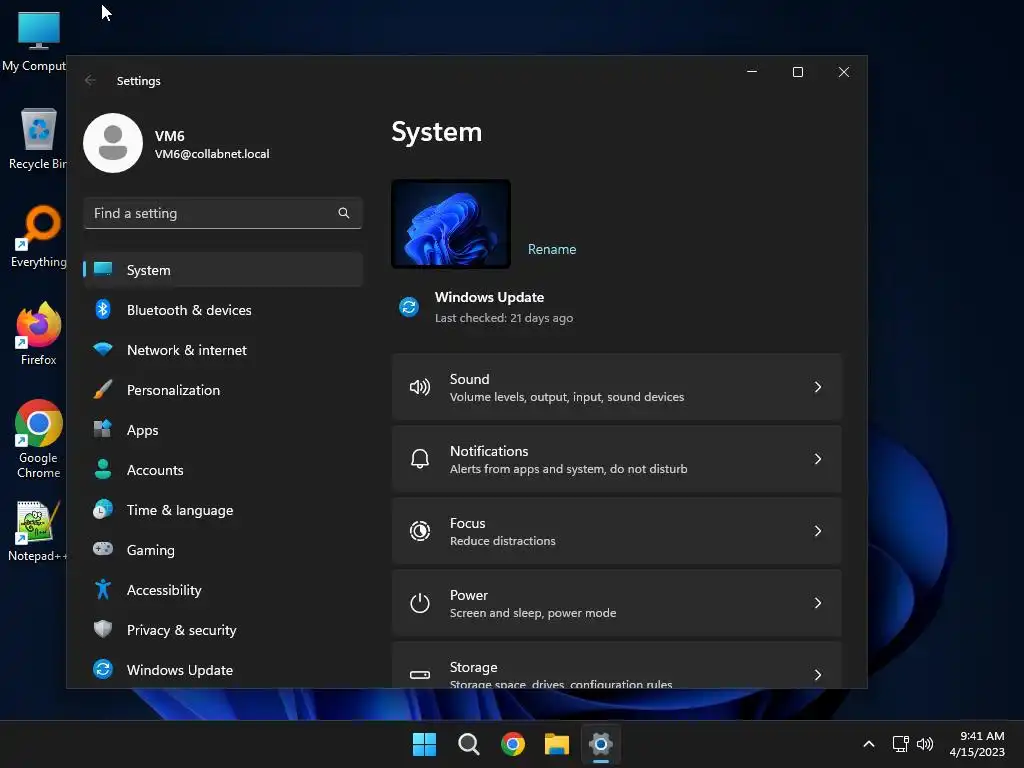The image size is (1024, 768).
Task: Expand the Storage settings chevron
Action: (x=818, y=675)
